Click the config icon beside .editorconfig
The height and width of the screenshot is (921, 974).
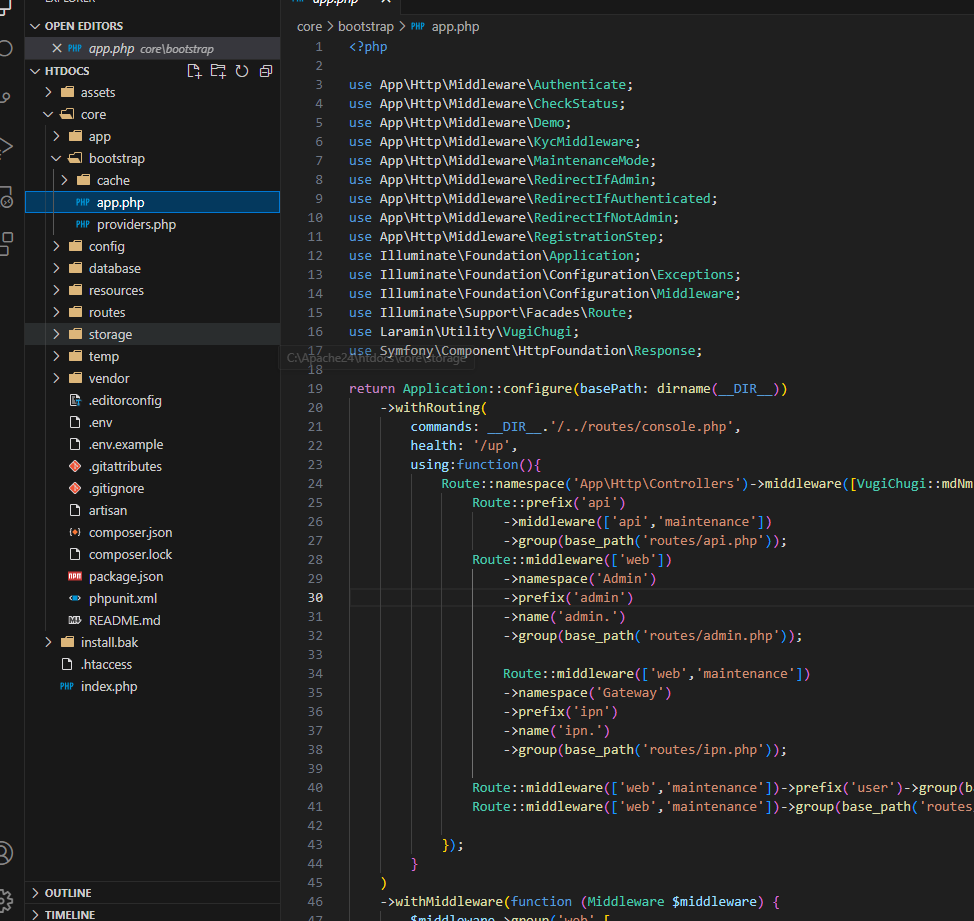(75, 401)
